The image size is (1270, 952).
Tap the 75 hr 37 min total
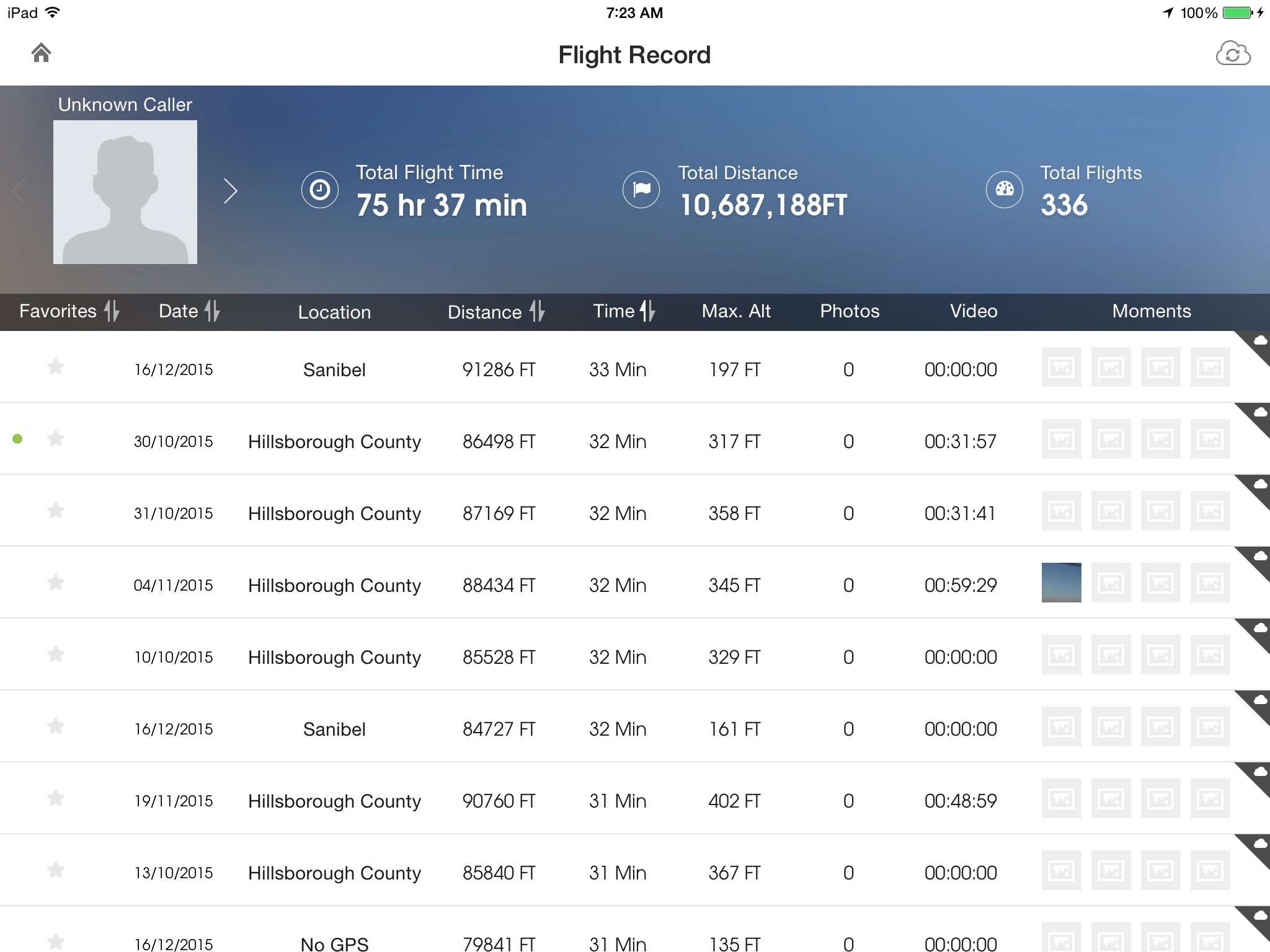(x=442, y=205)
